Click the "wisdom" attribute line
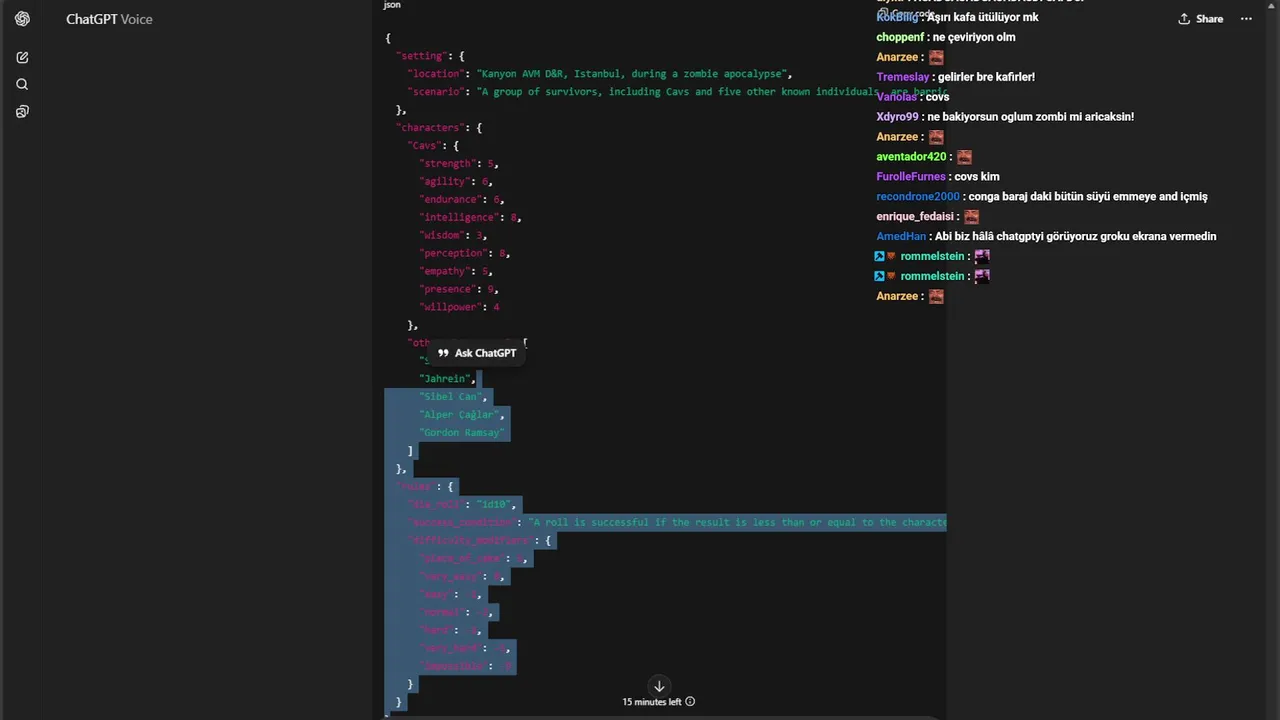1280x720 pixels. coord(452,236)
